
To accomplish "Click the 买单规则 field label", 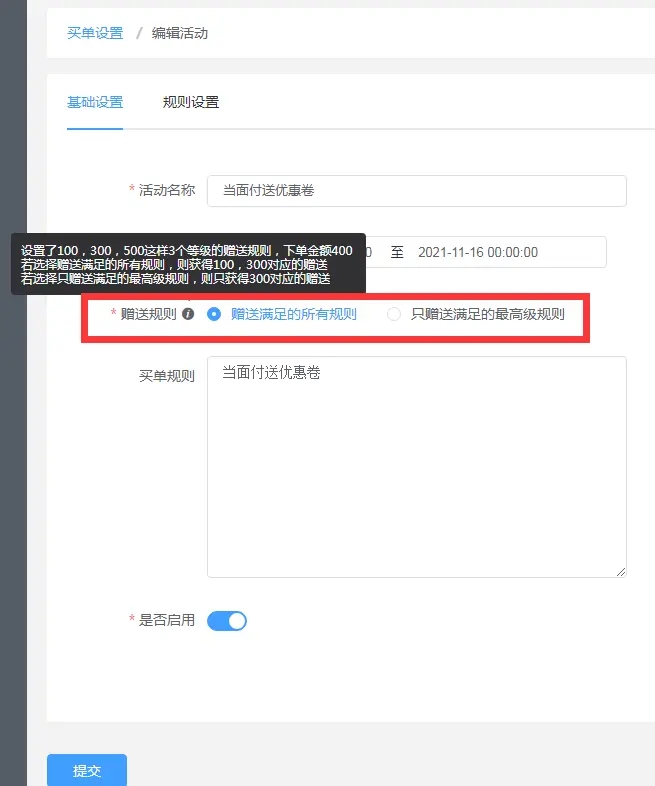I will (167, 376).
